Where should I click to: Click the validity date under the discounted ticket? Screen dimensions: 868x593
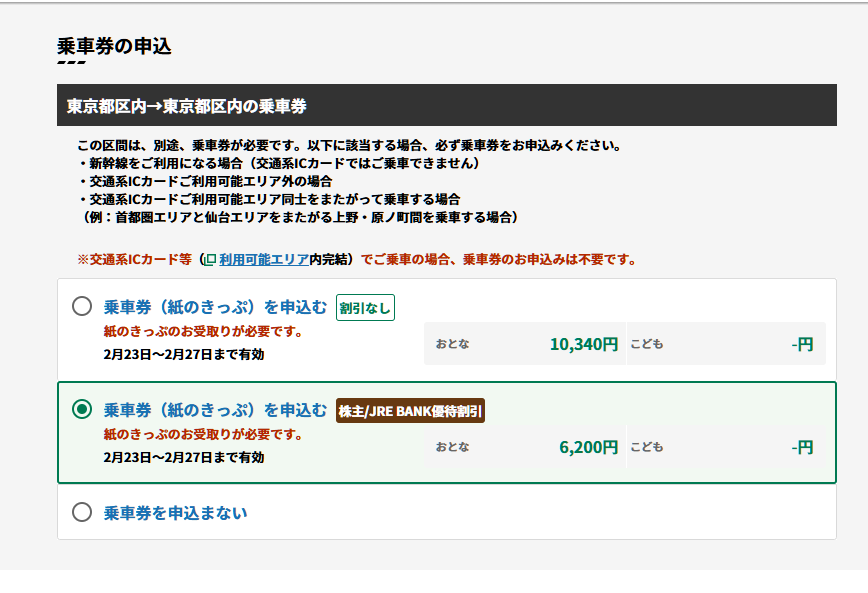point(184,457)
